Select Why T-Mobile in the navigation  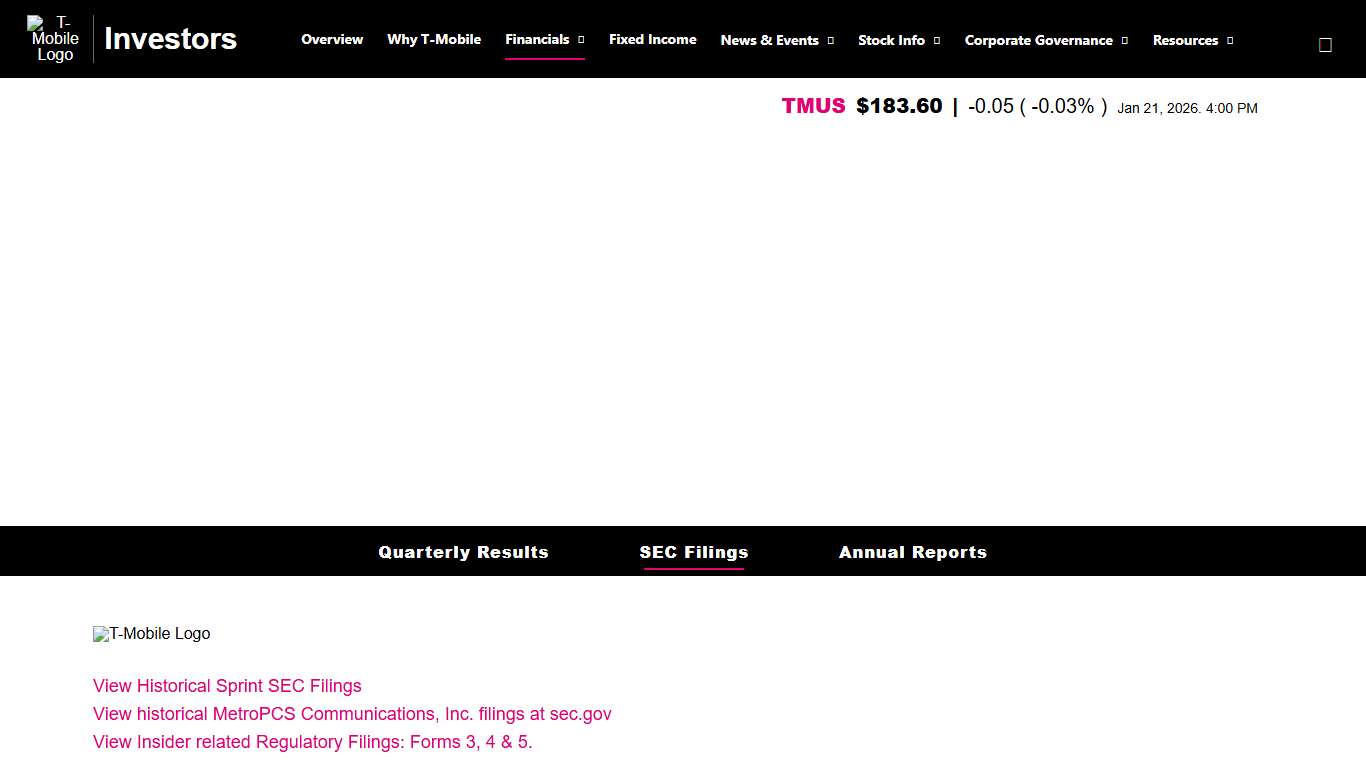(434, 40)
